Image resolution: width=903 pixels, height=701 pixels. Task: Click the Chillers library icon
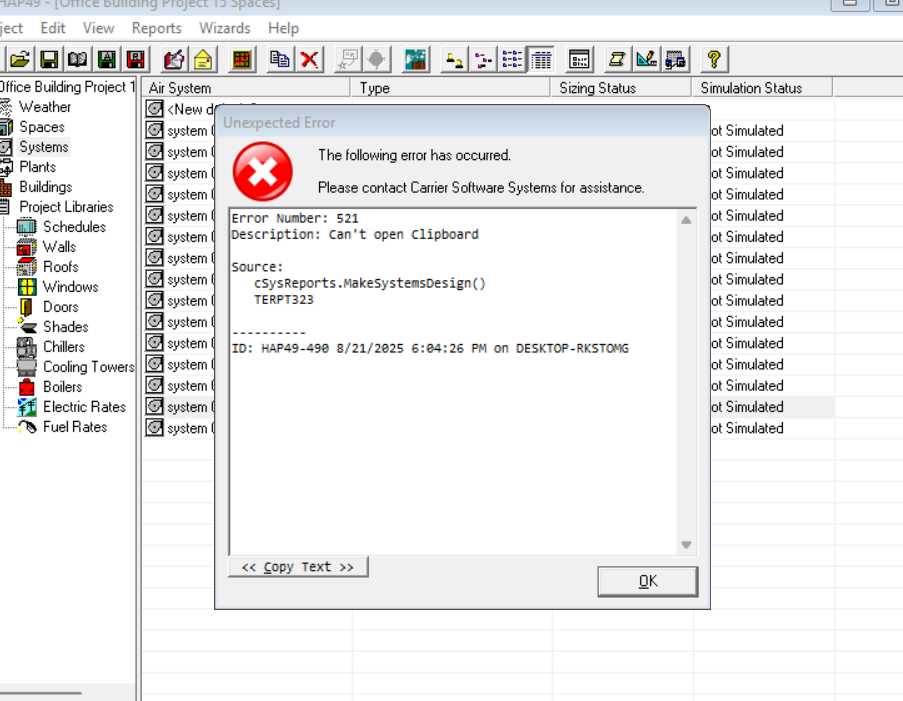[x=26, y=347]
